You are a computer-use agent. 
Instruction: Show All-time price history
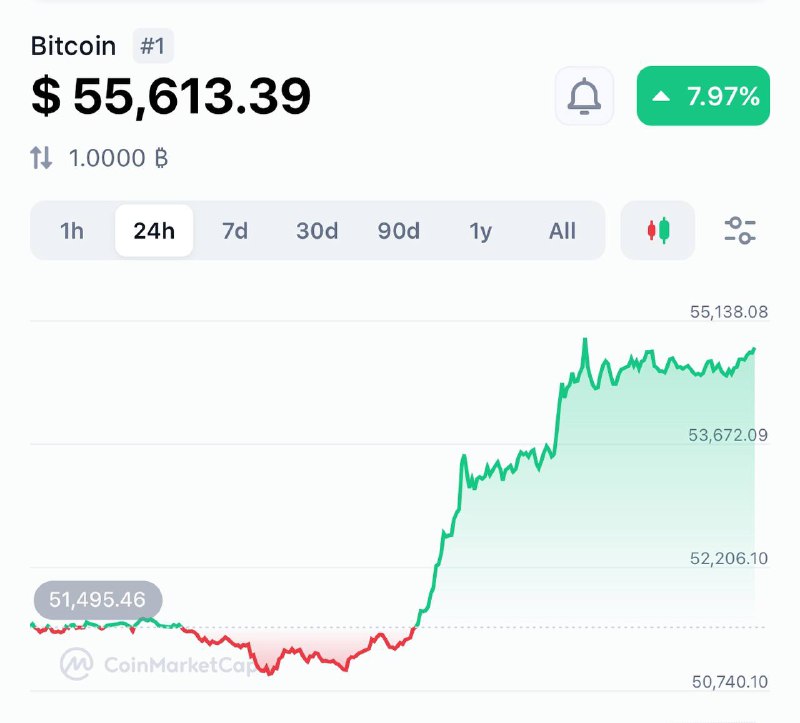(562, 231)
